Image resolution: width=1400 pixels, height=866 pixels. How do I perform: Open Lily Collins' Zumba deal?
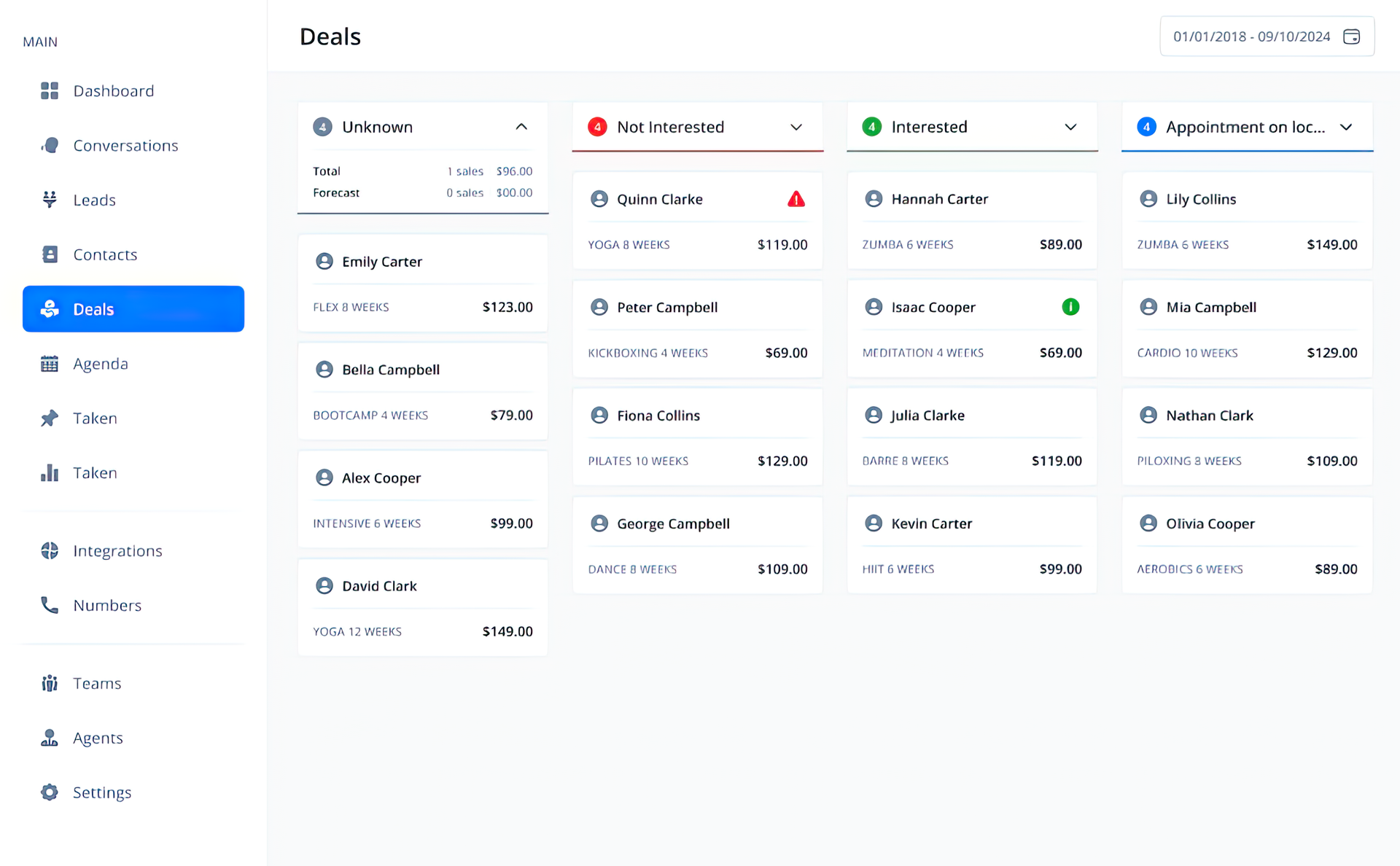[1247, 221]
